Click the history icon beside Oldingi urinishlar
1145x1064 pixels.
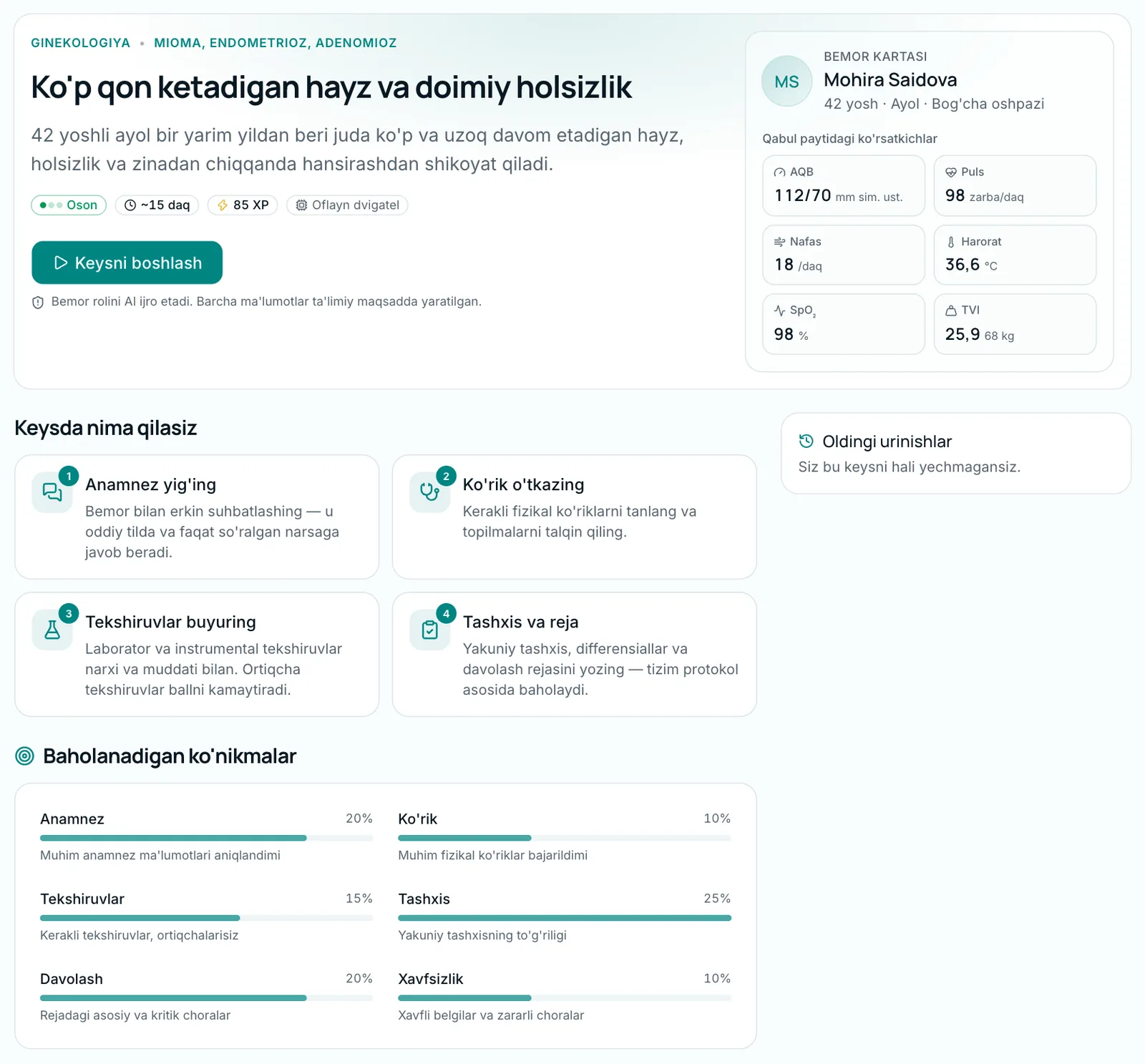(x=807, y=441)
